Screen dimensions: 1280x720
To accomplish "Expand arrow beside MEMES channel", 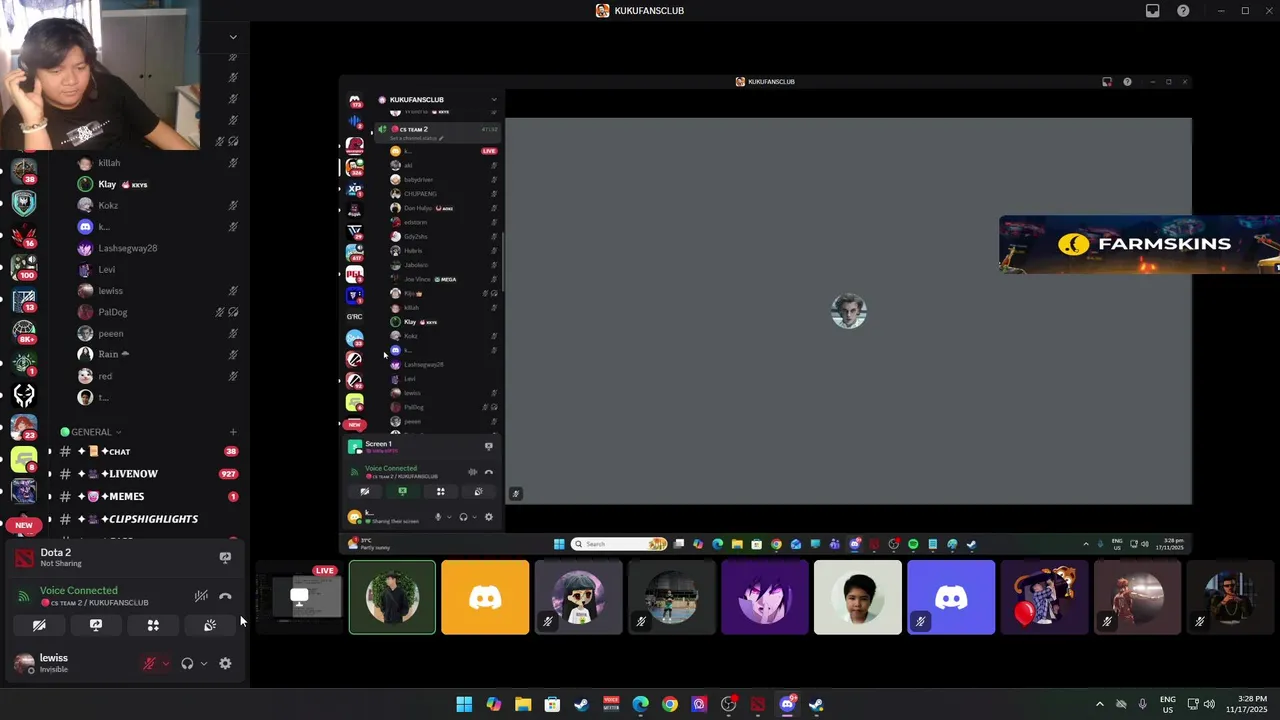I will [50, 497].
